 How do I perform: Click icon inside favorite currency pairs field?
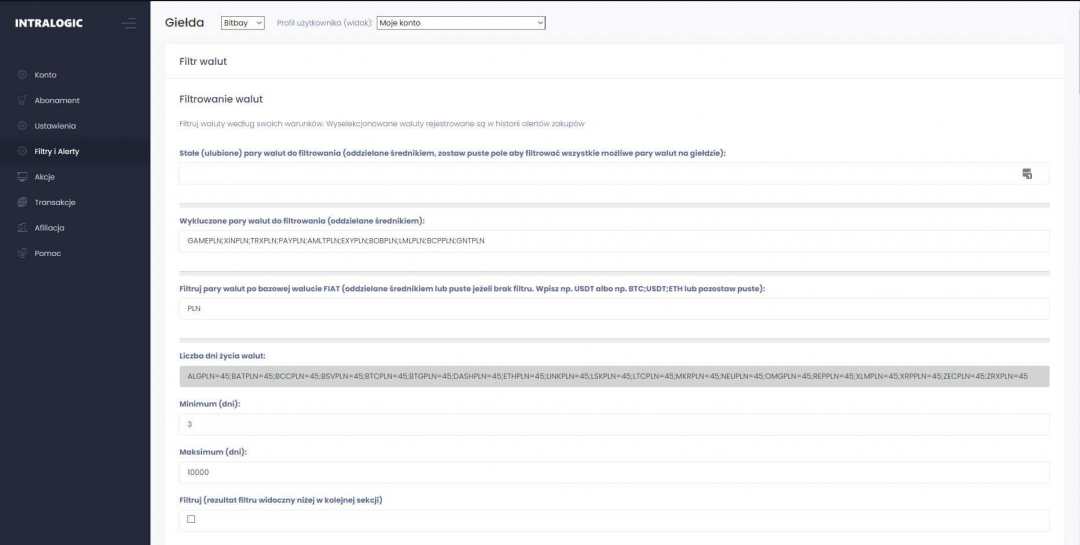(1026, 174)
